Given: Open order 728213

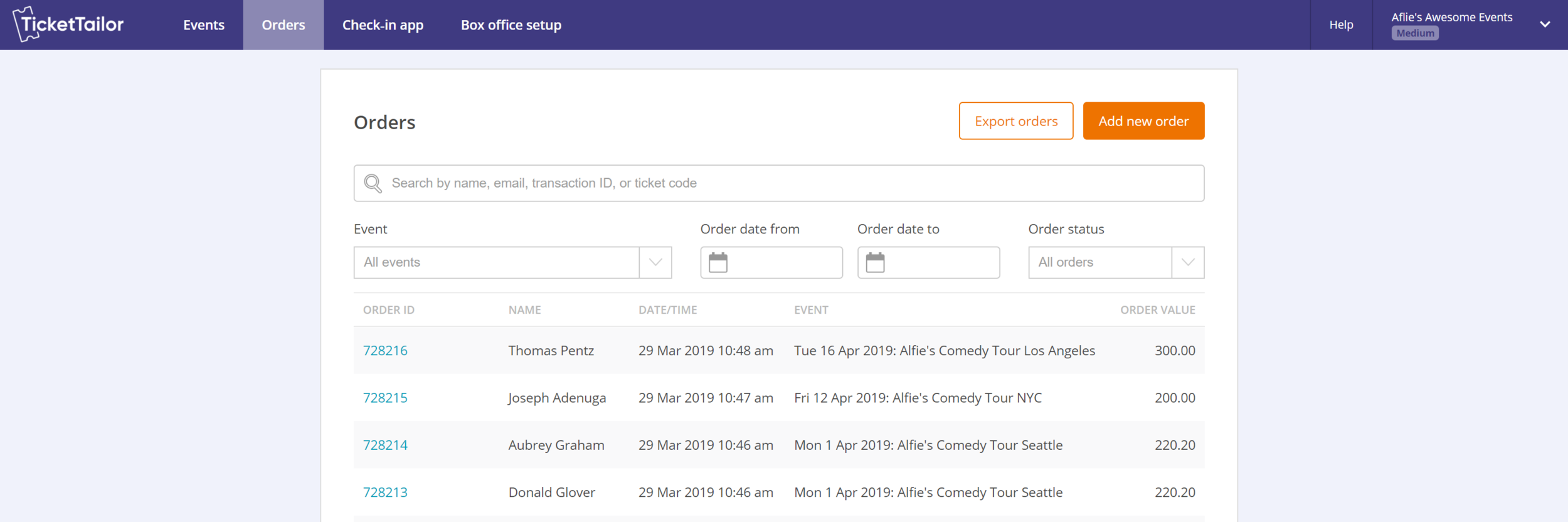Looking at the screenshot, I should point(385,493).
